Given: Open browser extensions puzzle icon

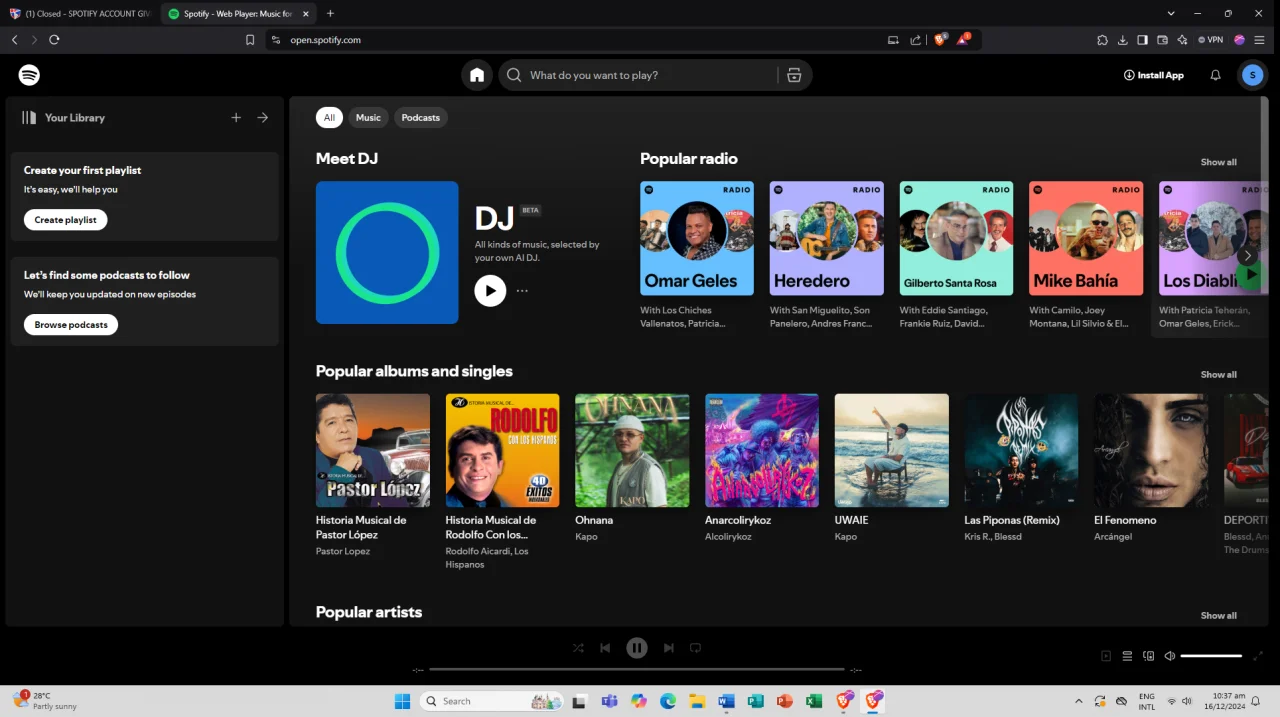Looking at the screenshot, I should (x=1102, y=40).
